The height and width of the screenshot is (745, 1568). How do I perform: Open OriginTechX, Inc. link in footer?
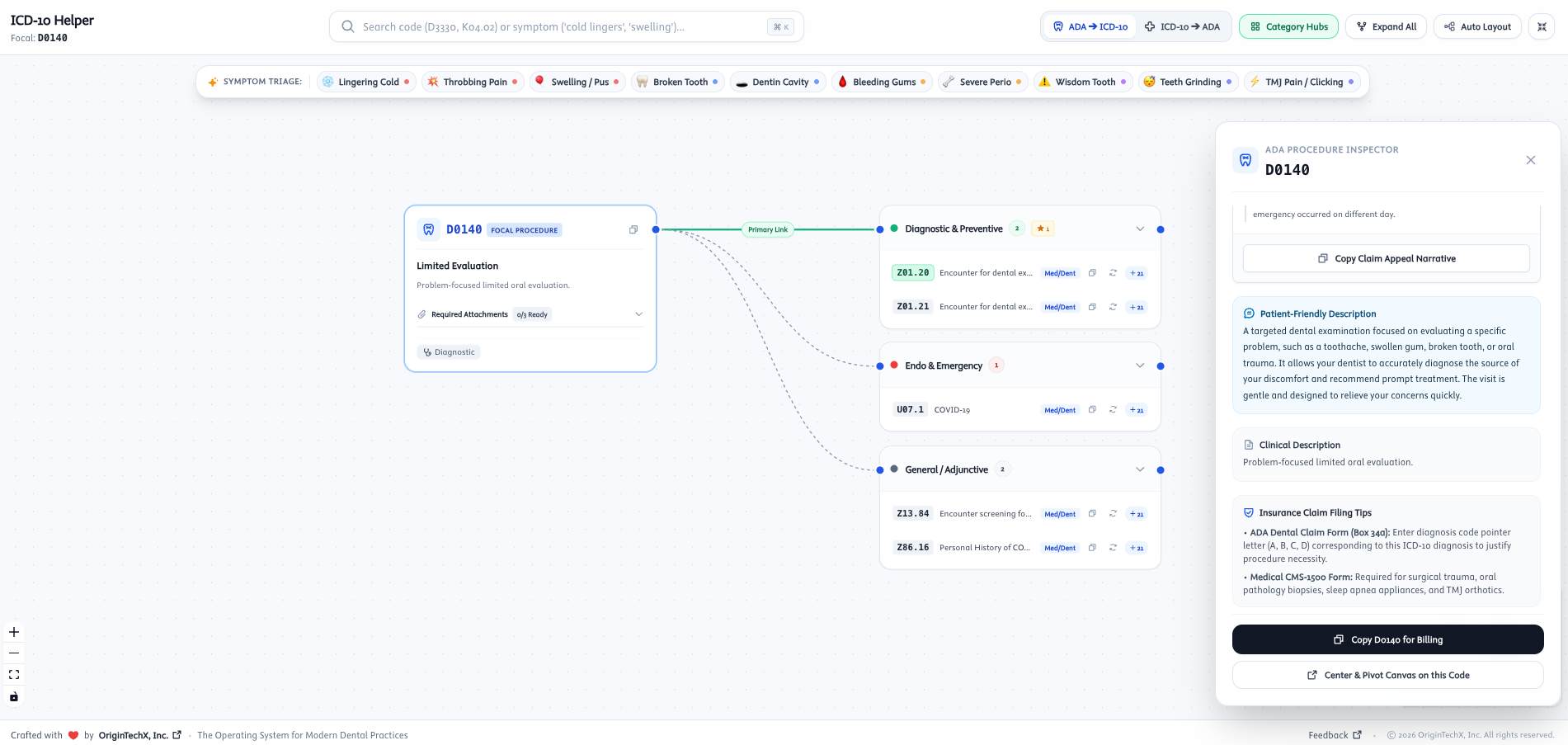pyautogui.click(x=139, y=735)
